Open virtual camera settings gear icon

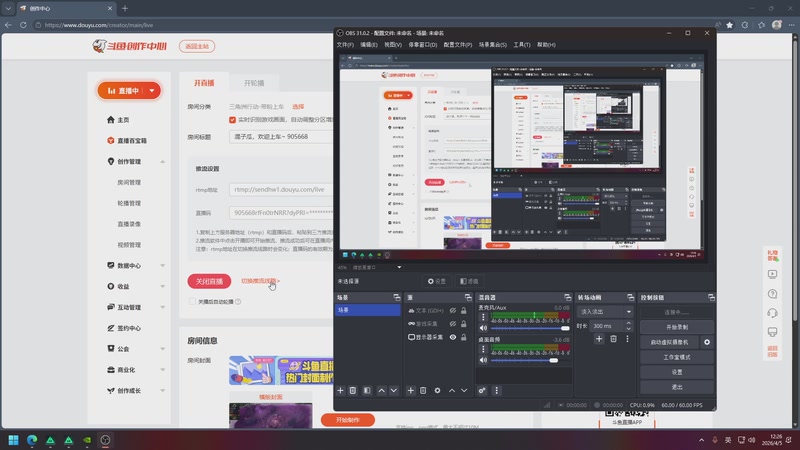707,342
